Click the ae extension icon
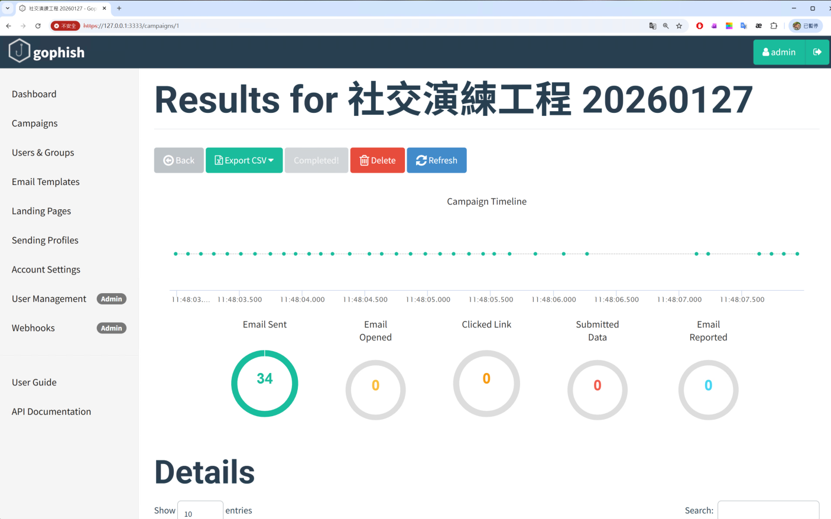 758,25
